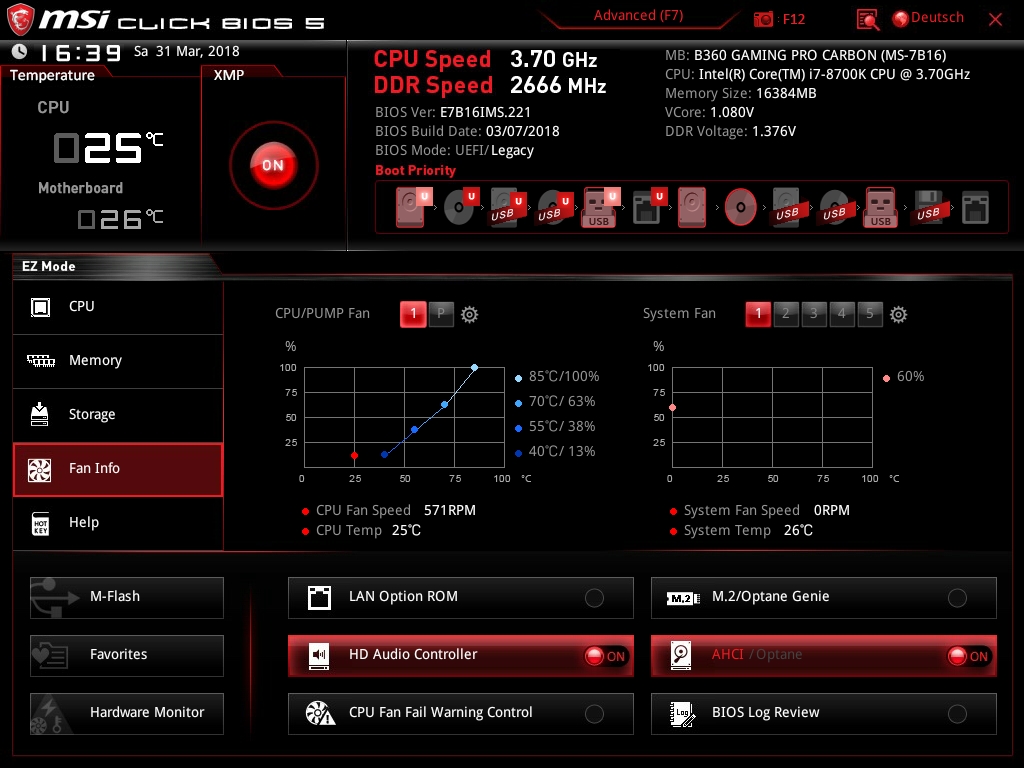
Task: Click the Temperature panel header
Action: coord(52,75)
